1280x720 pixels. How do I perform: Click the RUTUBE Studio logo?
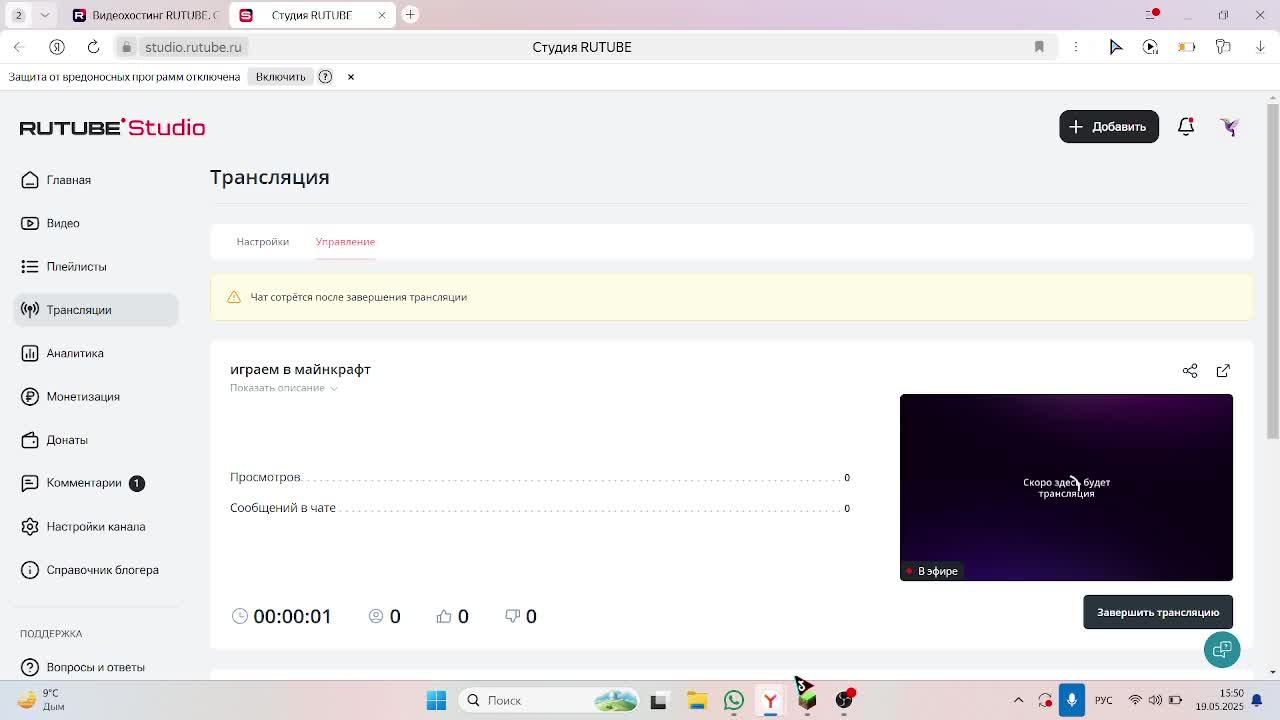pyautogui.click(x=112, y=127)
